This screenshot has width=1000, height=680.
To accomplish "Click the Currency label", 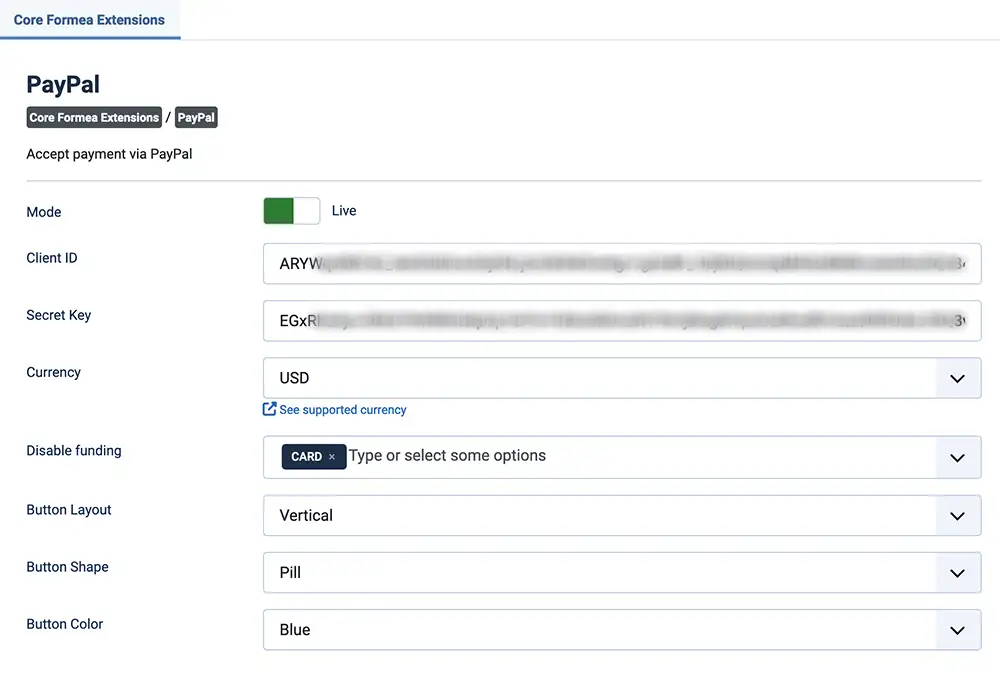I will click(x=54, y=372).
